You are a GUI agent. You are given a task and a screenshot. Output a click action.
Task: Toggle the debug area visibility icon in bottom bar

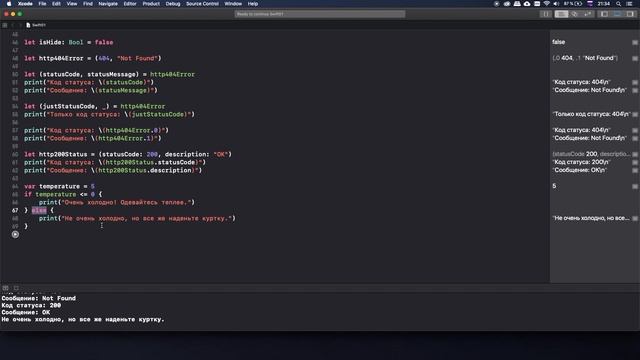[x=5, y=288]
